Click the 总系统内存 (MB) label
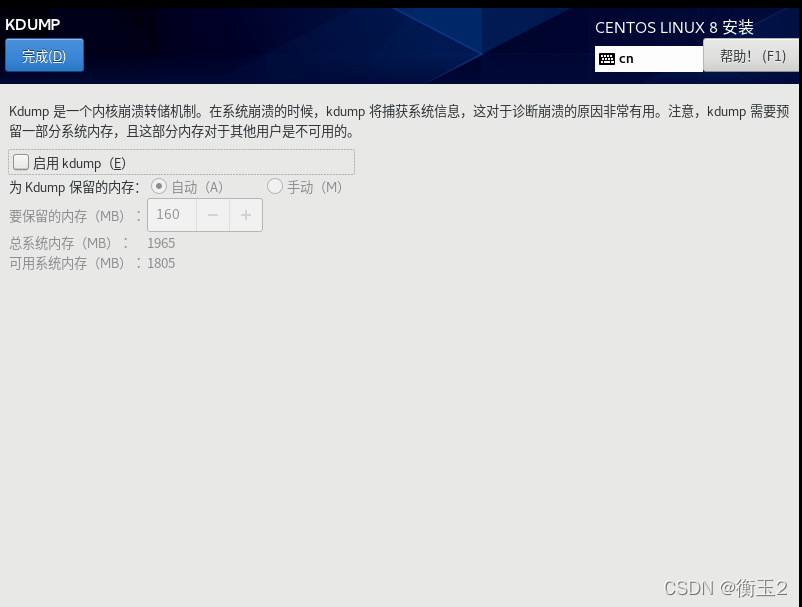The width and height of the screenshot is (802, 607). 69,243
